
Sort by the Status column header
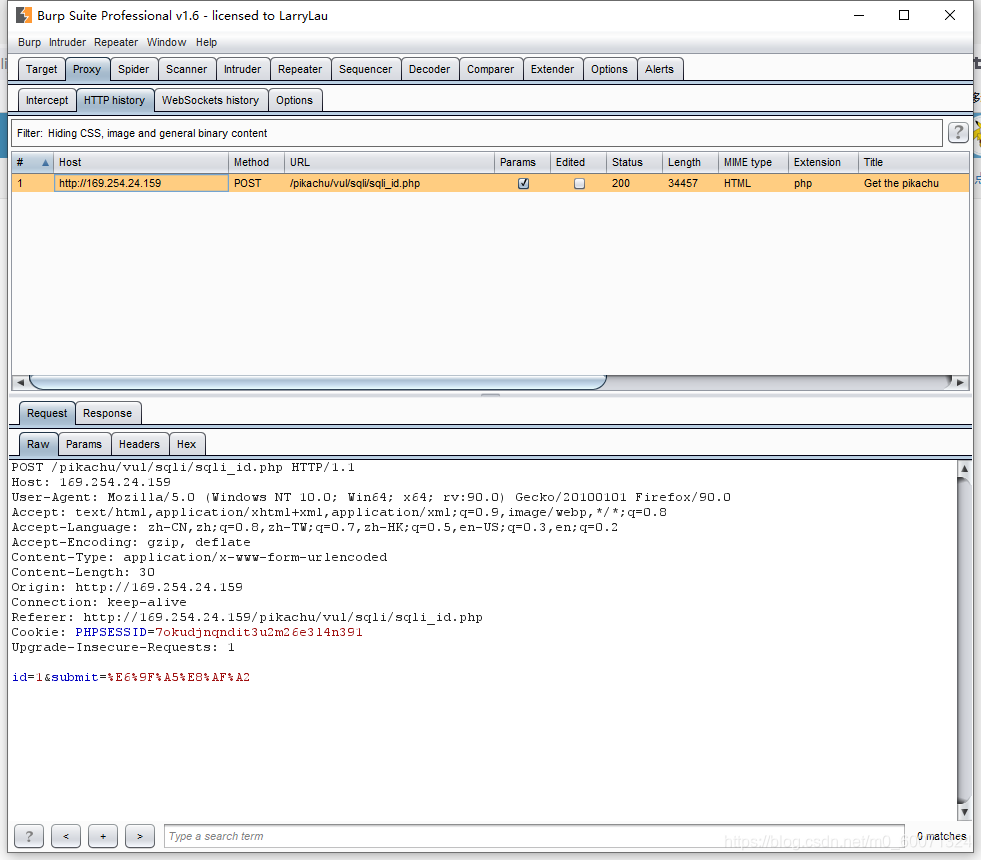pyautogui.click(x=634, y=163)
